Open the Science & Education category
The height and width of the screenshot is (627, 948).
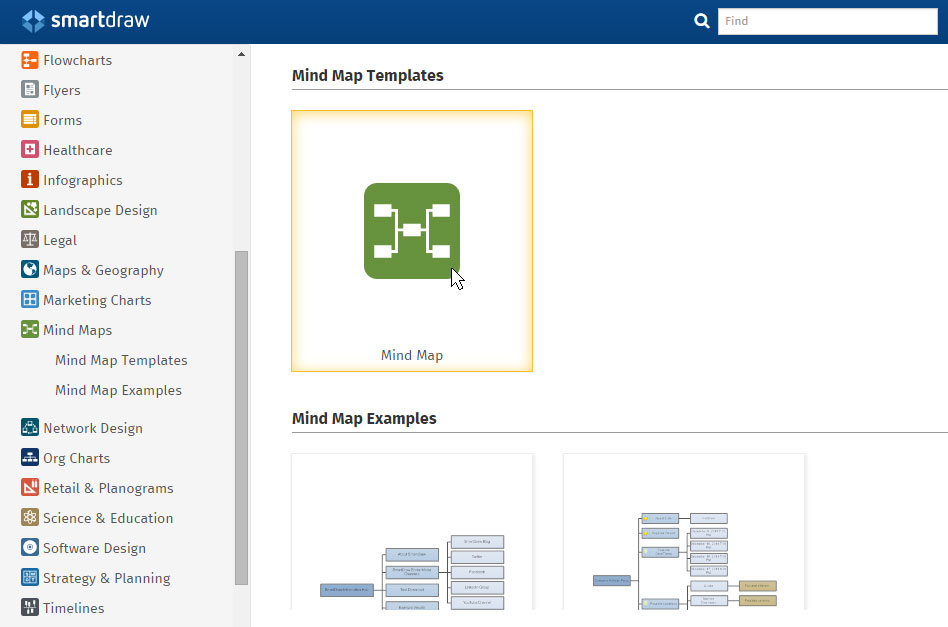[108, 518]
